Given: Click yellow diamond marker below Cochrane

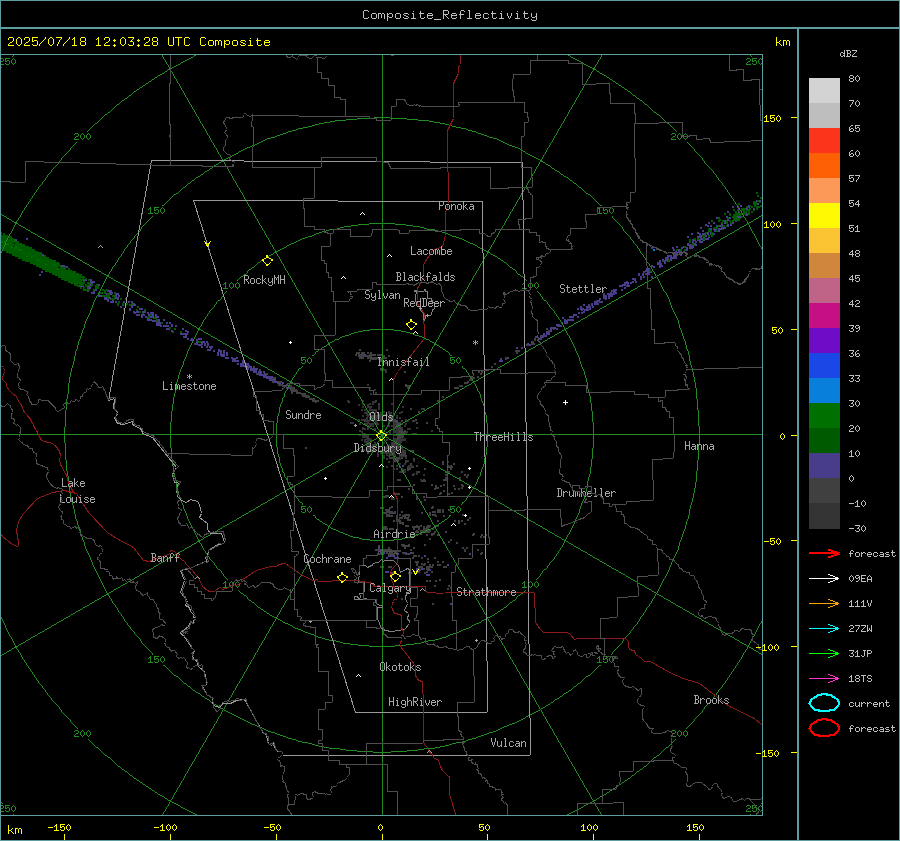Looking at the screenshot, I should click(342, 578).
